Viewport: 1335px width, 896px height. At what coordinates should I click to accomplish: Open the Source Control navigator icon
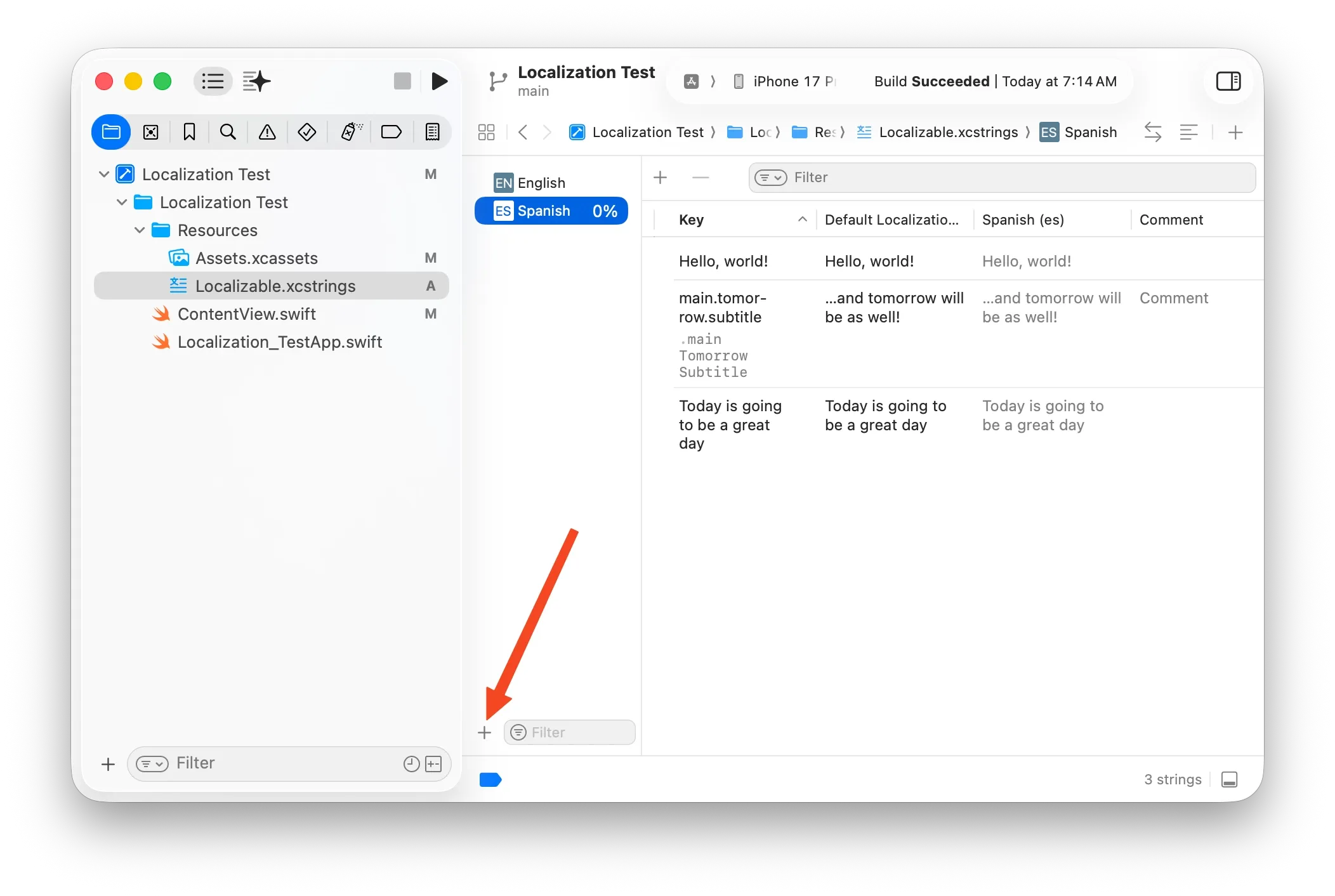point(151,132)
